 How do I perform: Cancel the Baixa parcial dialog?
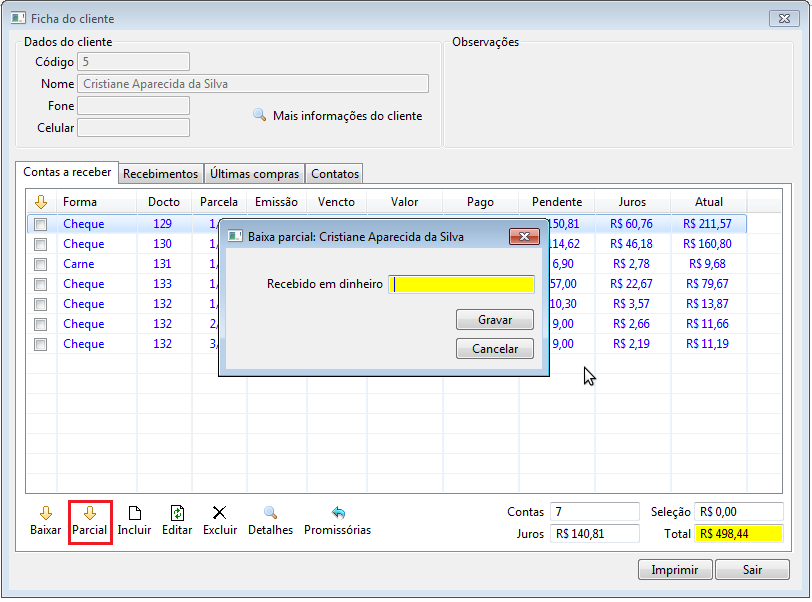pos(495,349)
